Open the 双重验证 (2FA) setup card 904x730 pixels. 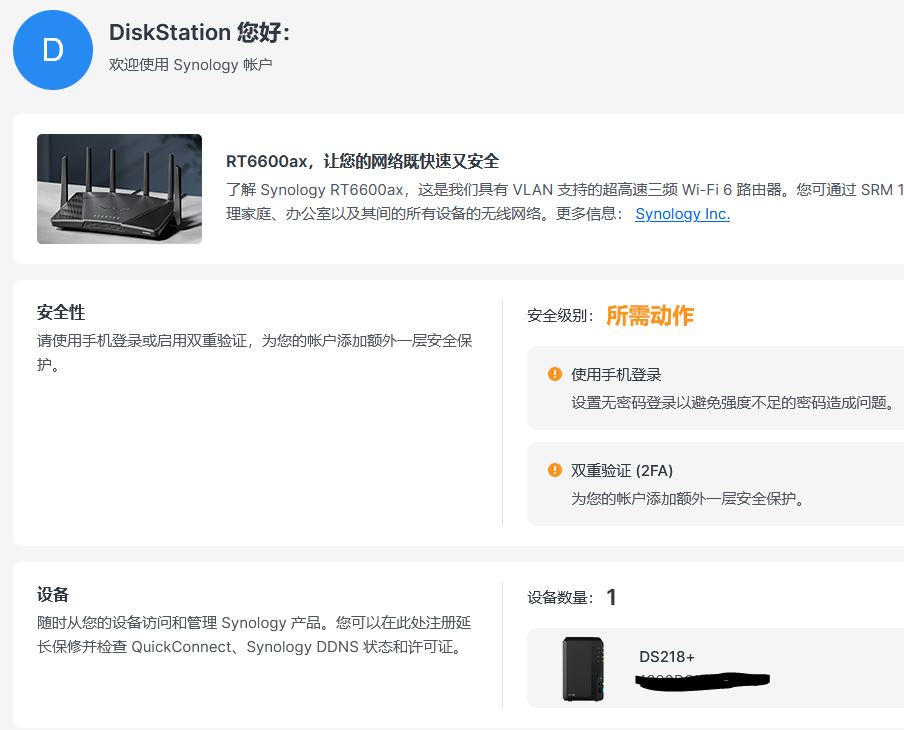(715, 484)
